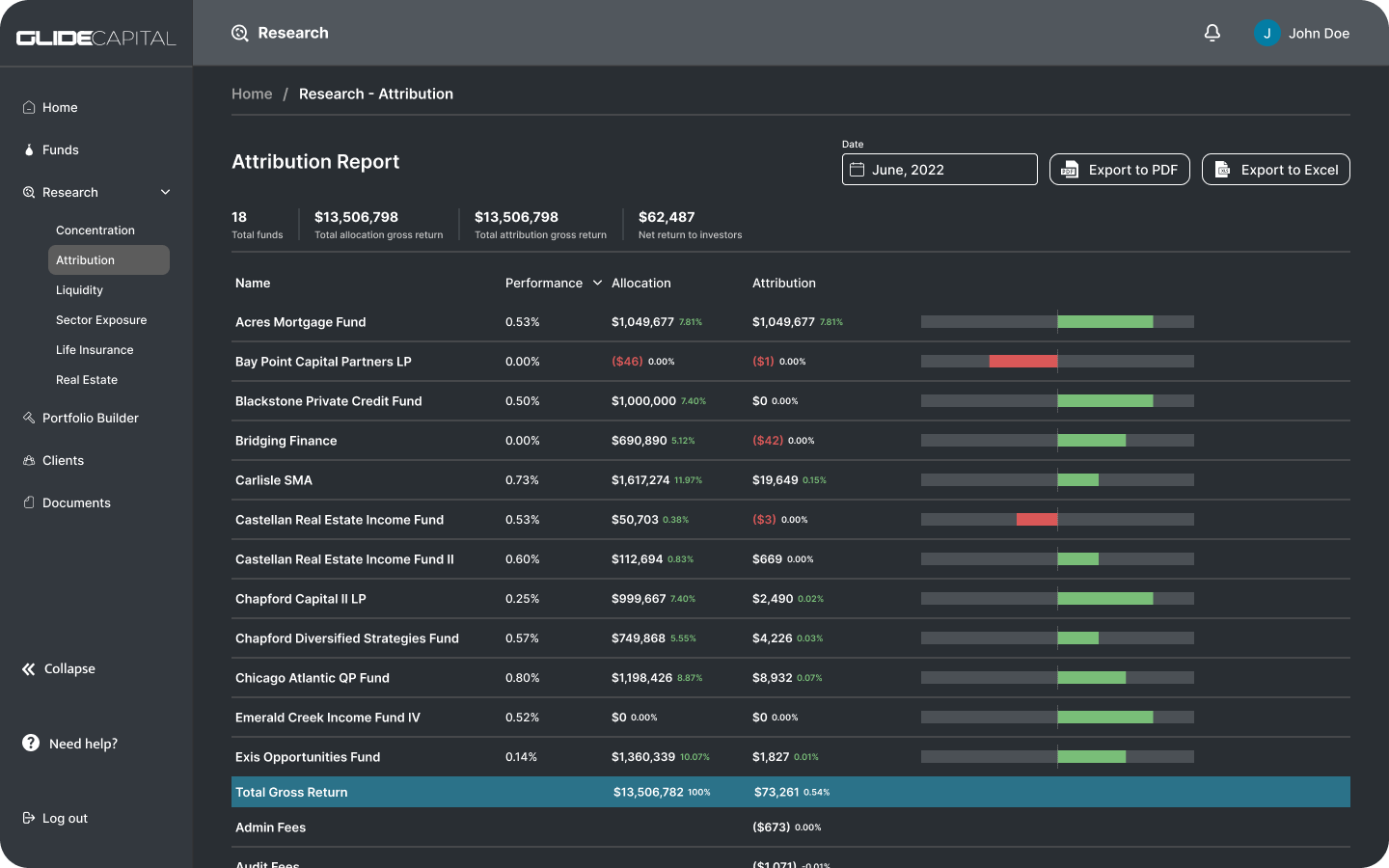Collapse the Research submenu chevron

[x=165, y=192]
